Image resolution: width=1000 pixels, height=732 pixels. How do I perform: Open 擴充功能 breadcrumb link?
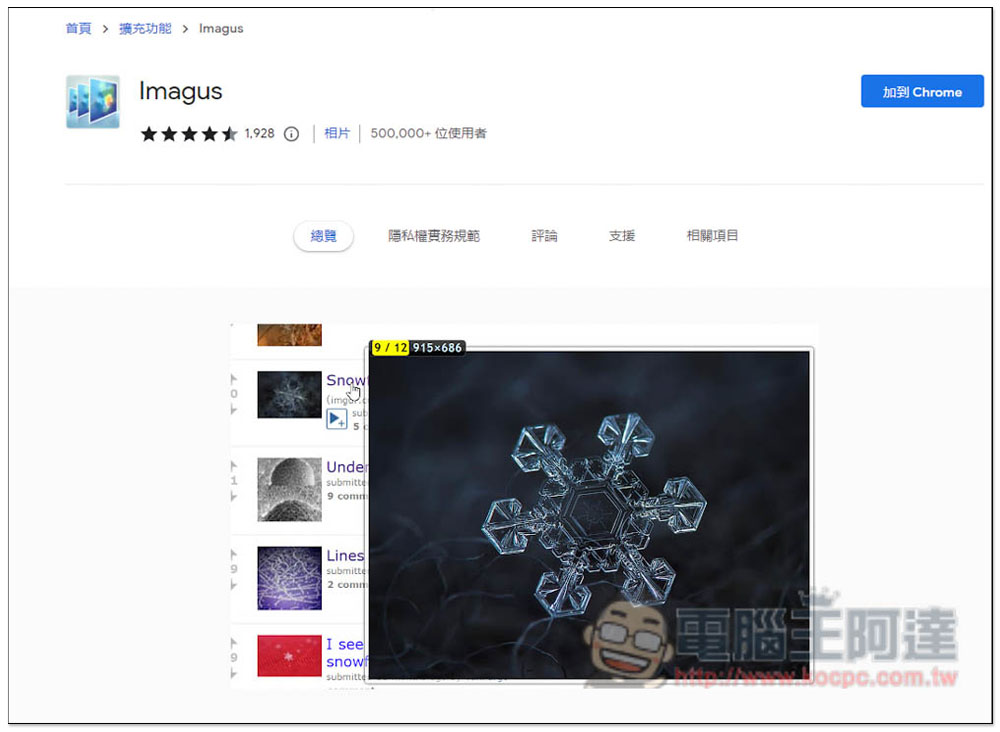(x=145, y=29)
